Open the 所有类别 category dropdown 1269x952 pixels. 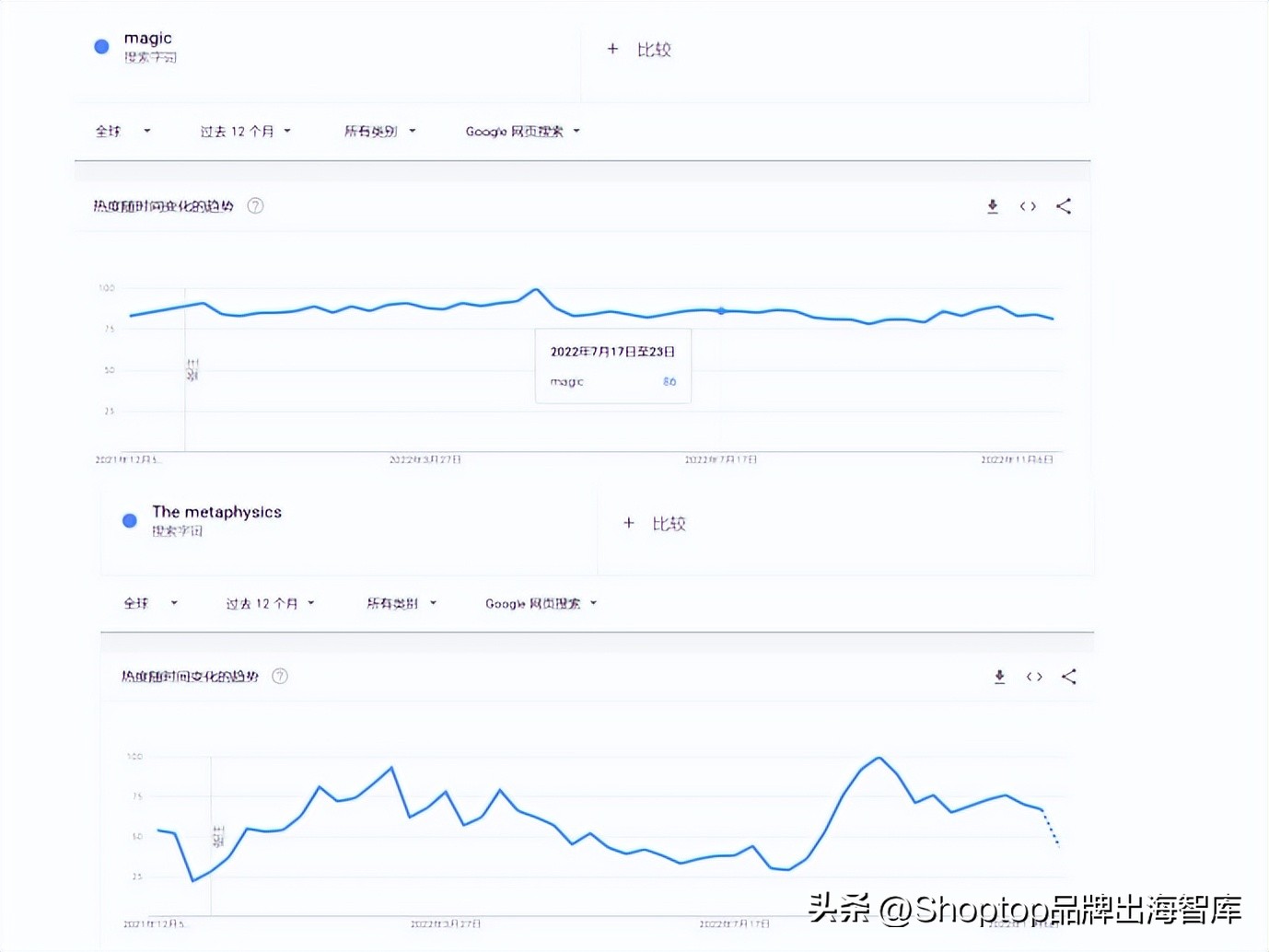pyautogui.click(x=379, y=131)
